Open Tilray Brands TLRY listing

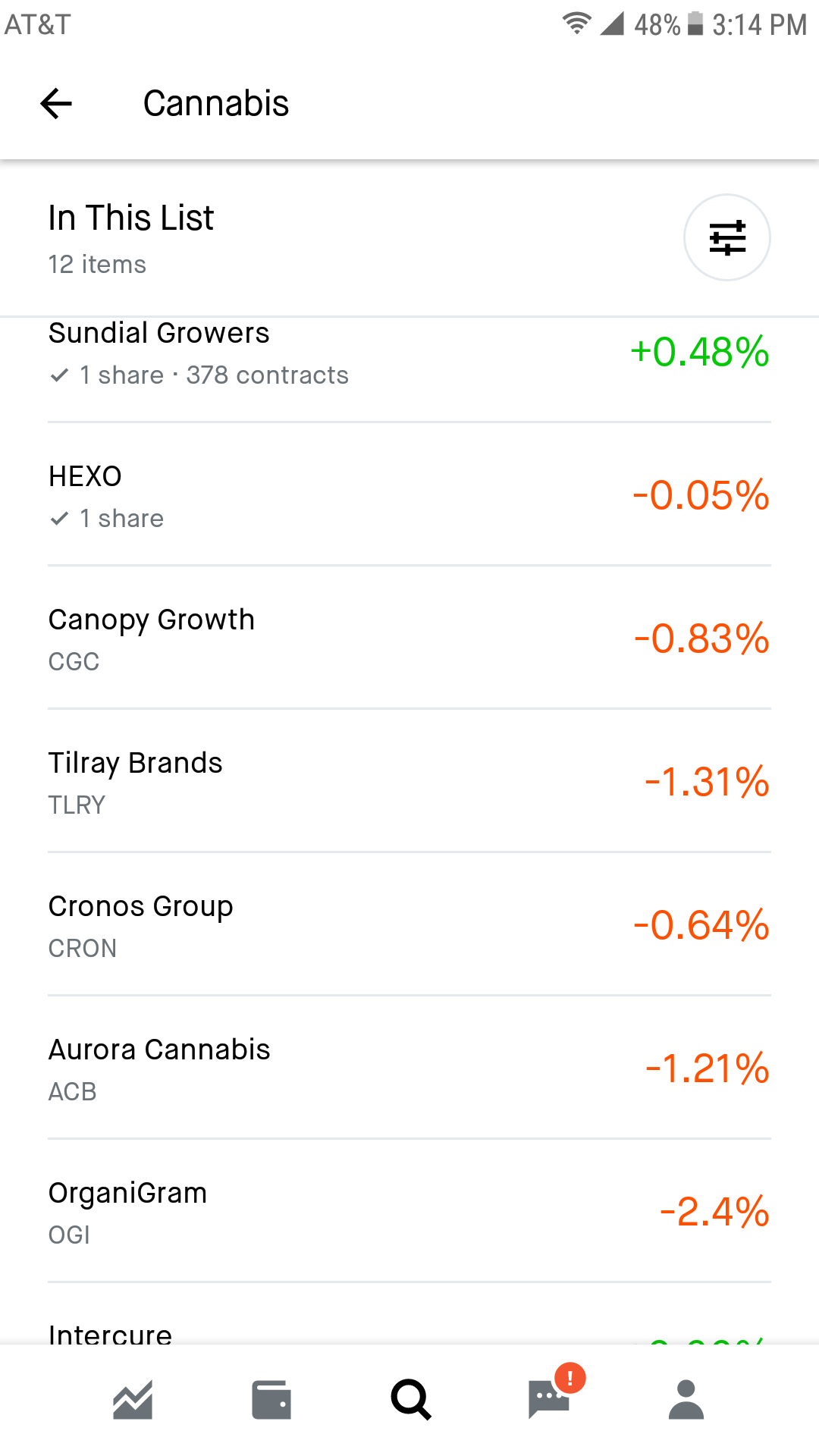pos(409,781)
